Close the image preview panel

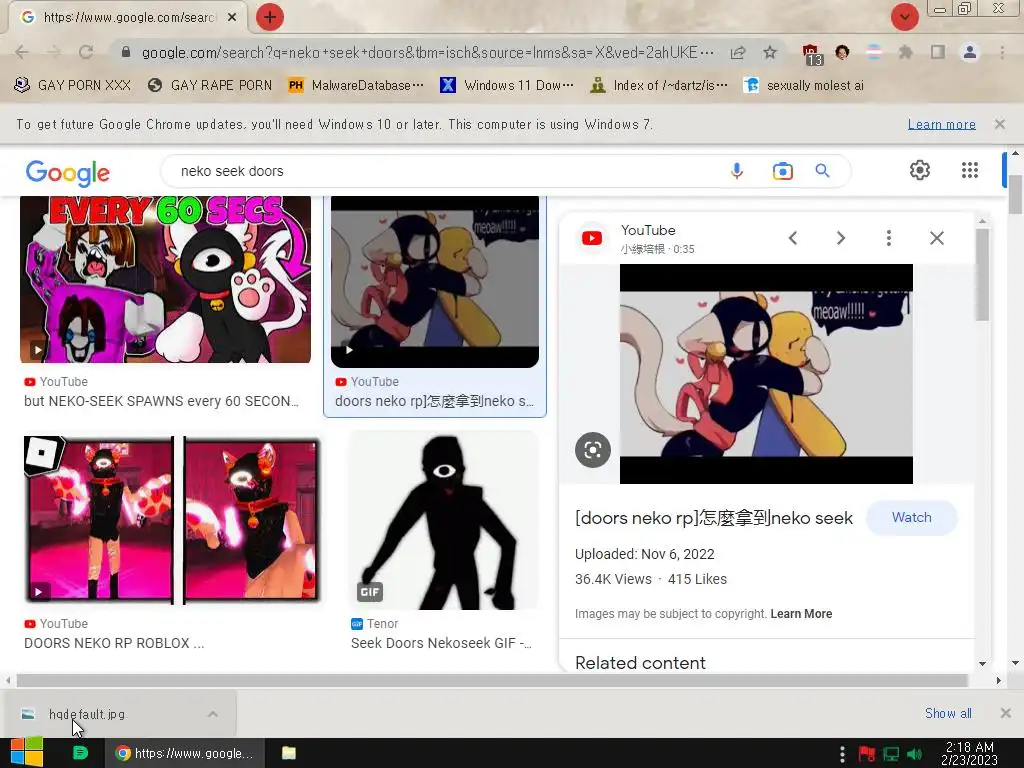936,238
